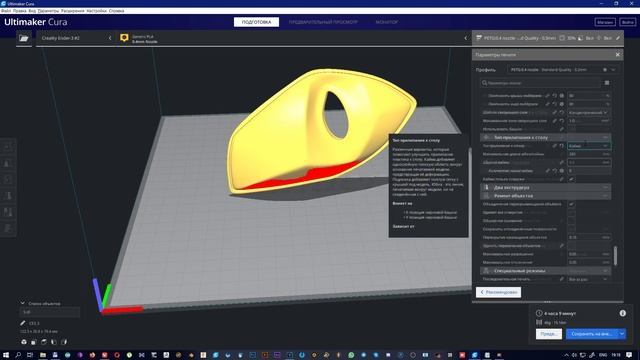640x360 pixels.
Task: Toggle 'Remove all holes' checkbox
Action: (571, 212)
